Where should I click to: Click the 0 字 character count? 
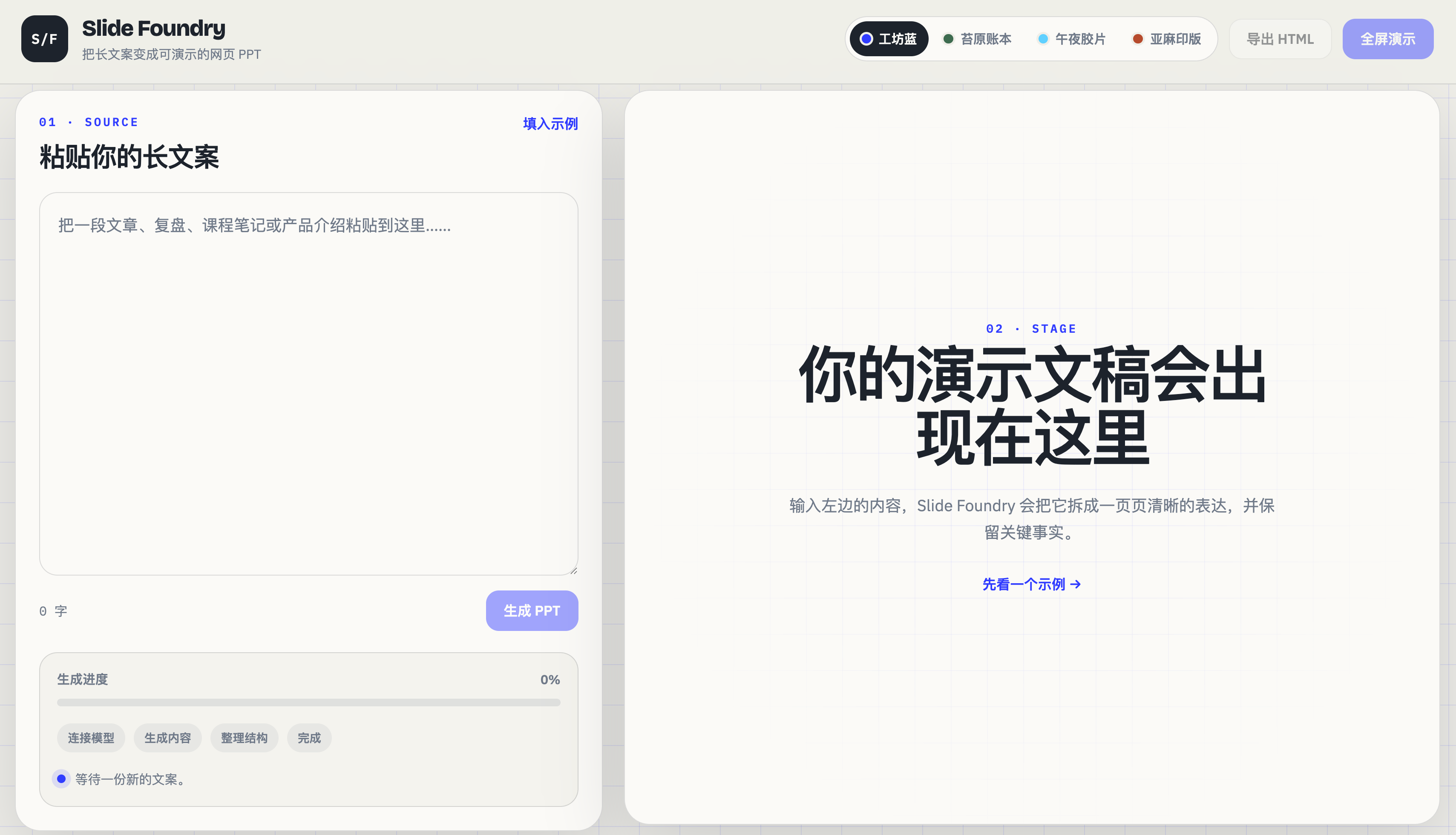53,611
